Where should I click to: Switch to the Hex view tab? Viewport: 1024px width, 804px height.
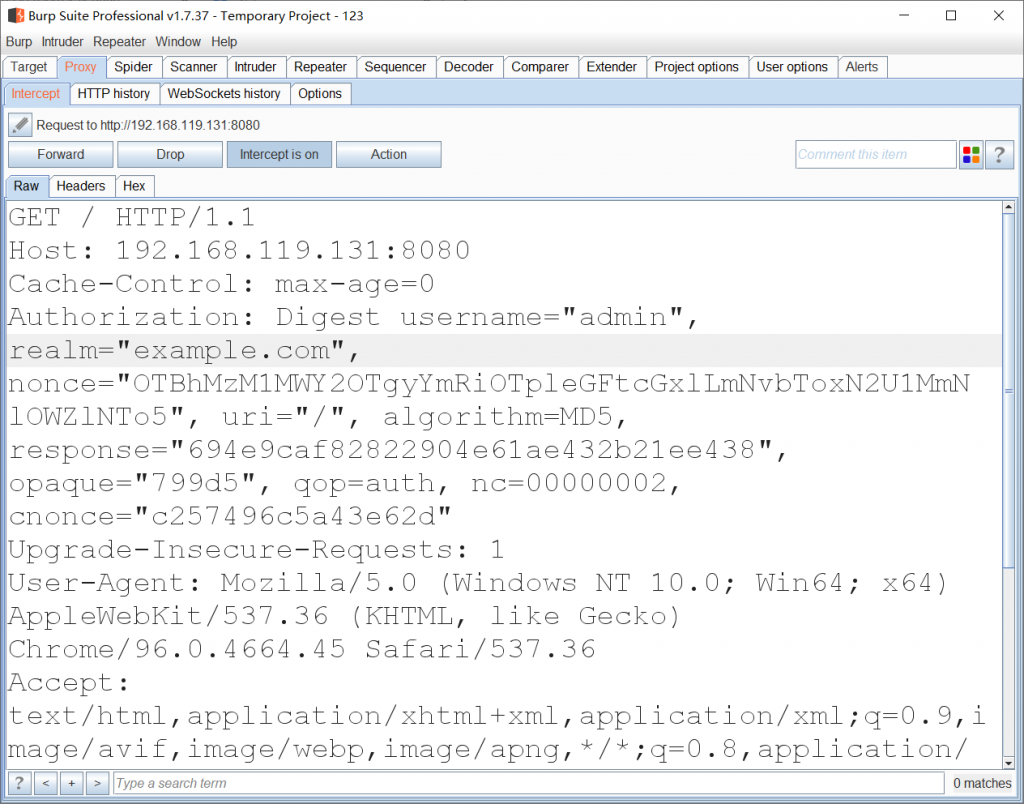[134, 186]
